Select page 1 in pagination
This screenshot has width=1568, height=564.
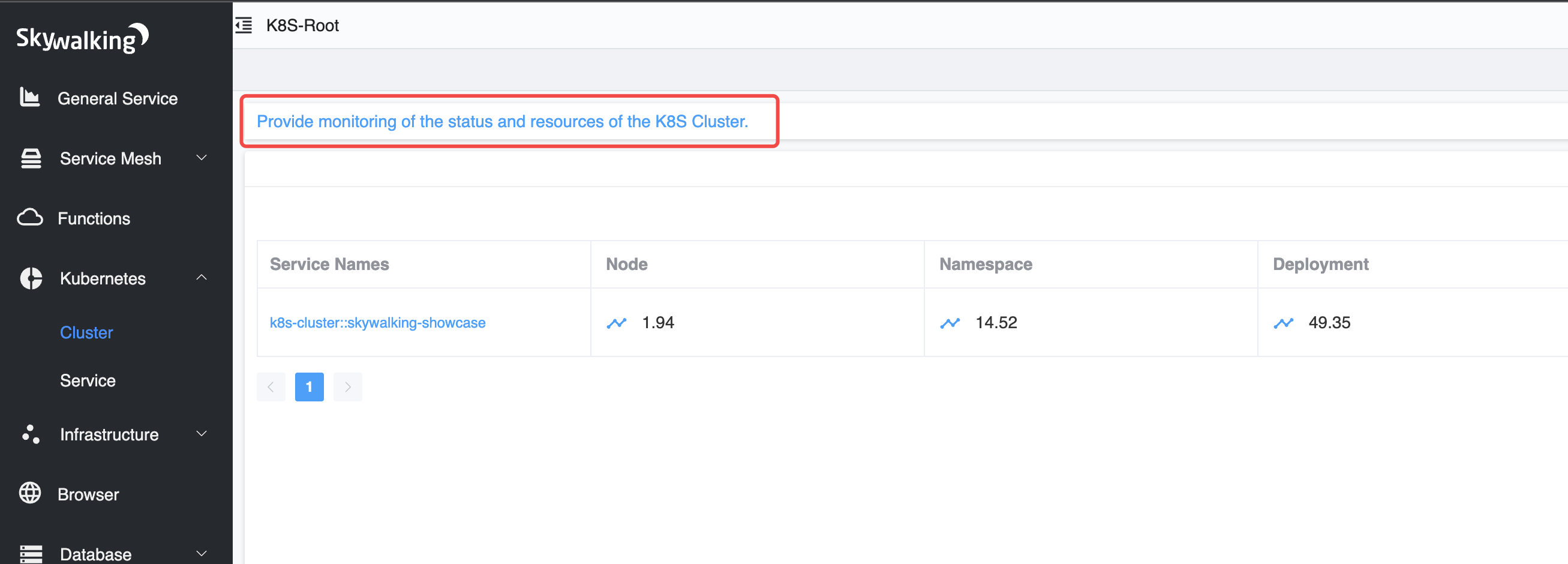(x=309, y=387)
